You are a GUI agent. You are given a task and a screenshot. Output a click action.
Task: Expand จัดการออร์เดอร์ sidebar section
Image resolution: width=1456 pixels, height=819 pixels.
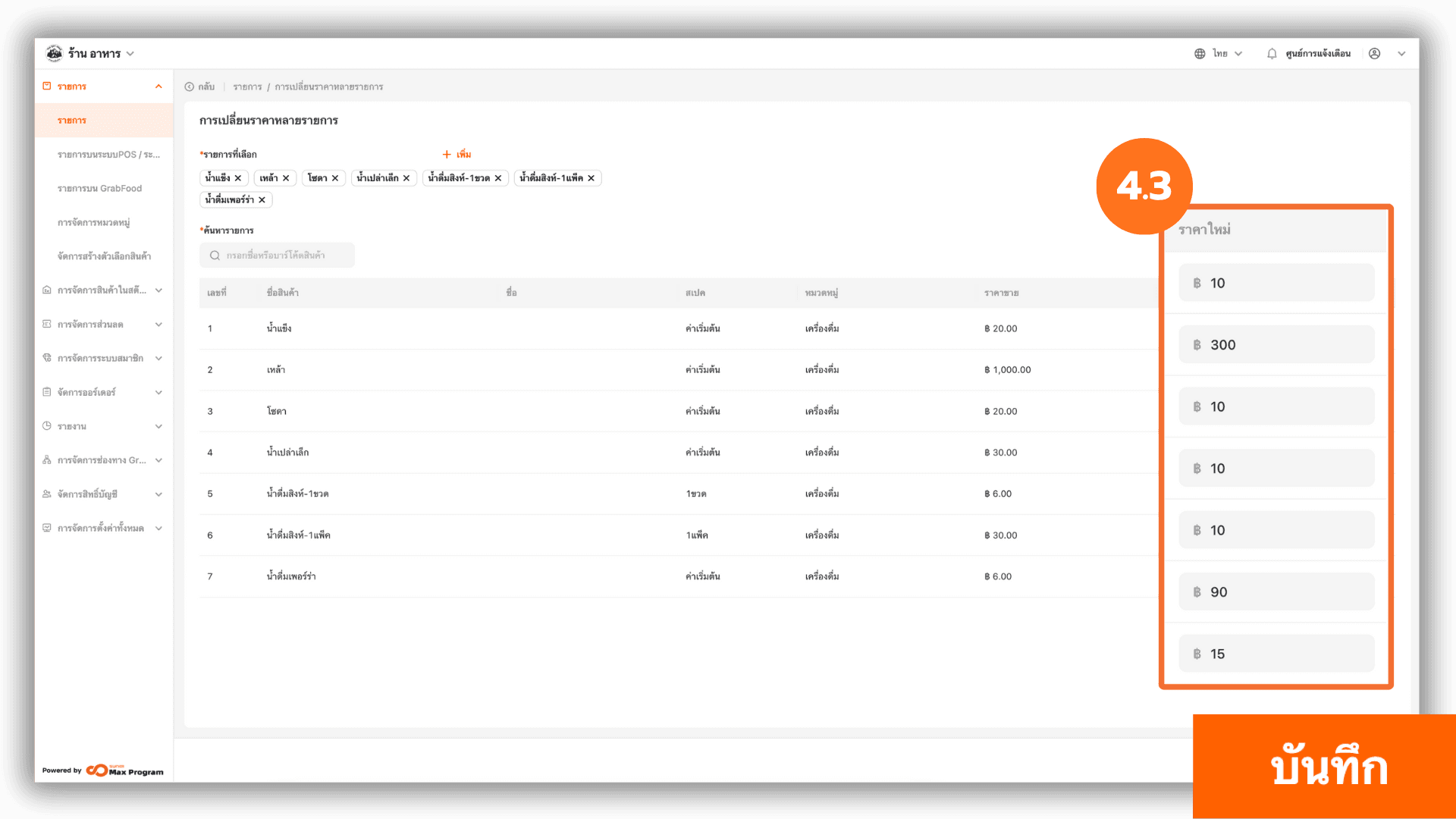point(158,393)
